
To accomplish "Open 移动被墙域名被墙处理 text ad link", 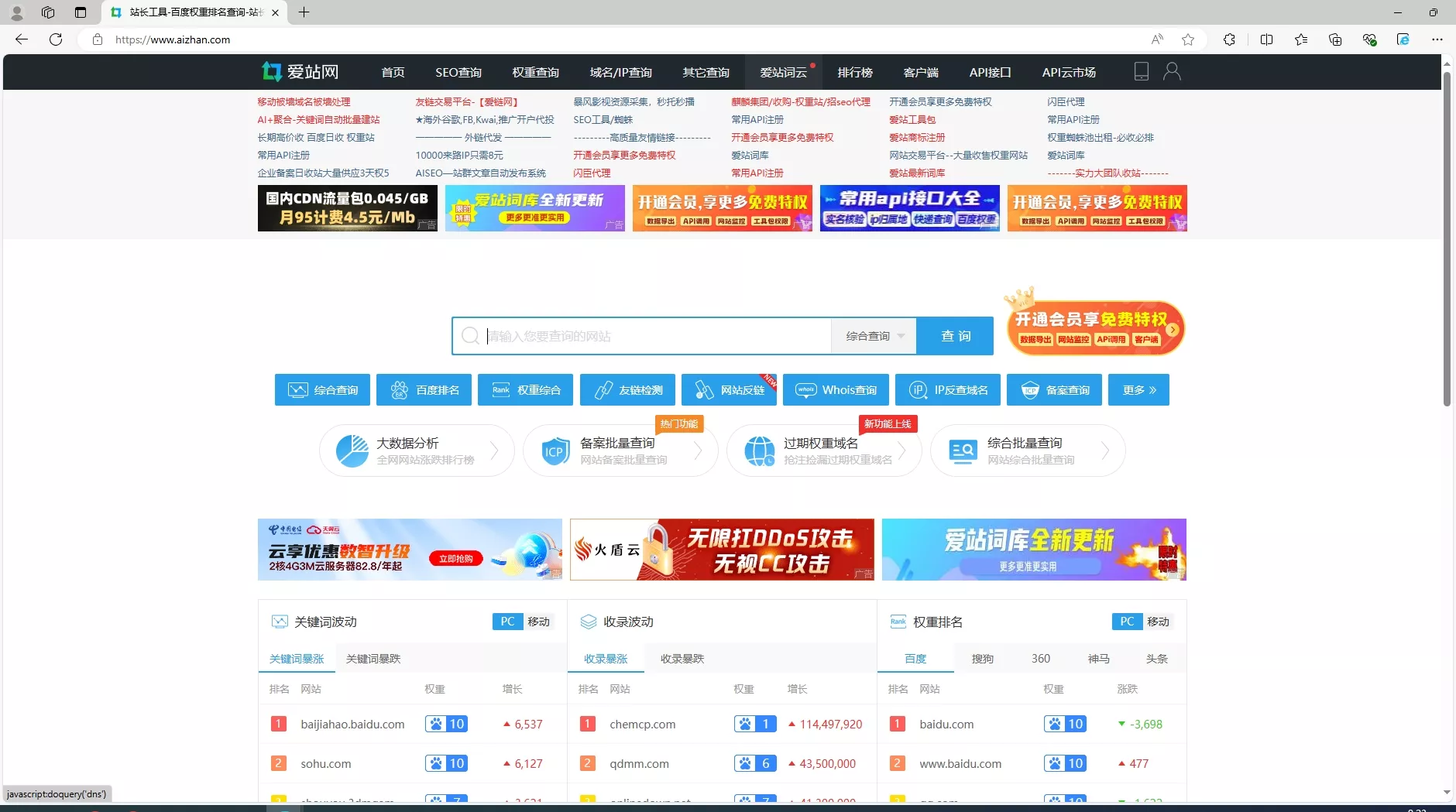I will (304, 101).
